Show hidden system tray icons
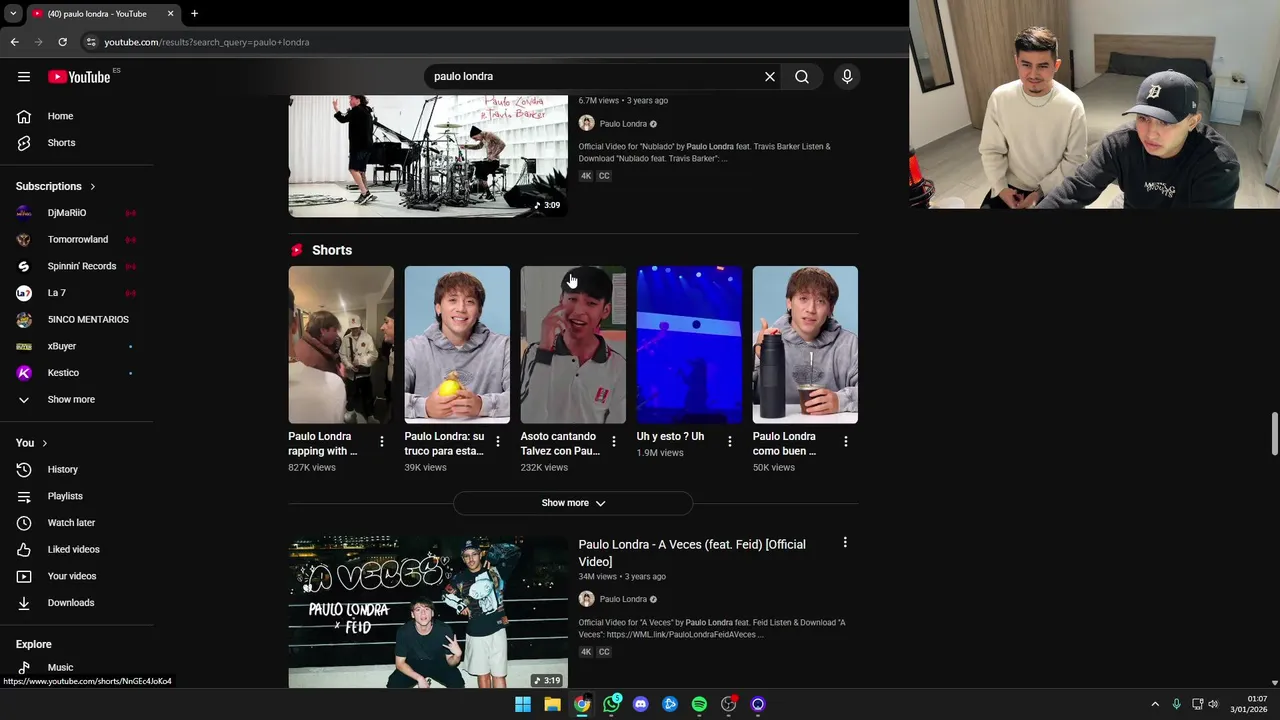1280x720 pixels. pos(1155,704)
